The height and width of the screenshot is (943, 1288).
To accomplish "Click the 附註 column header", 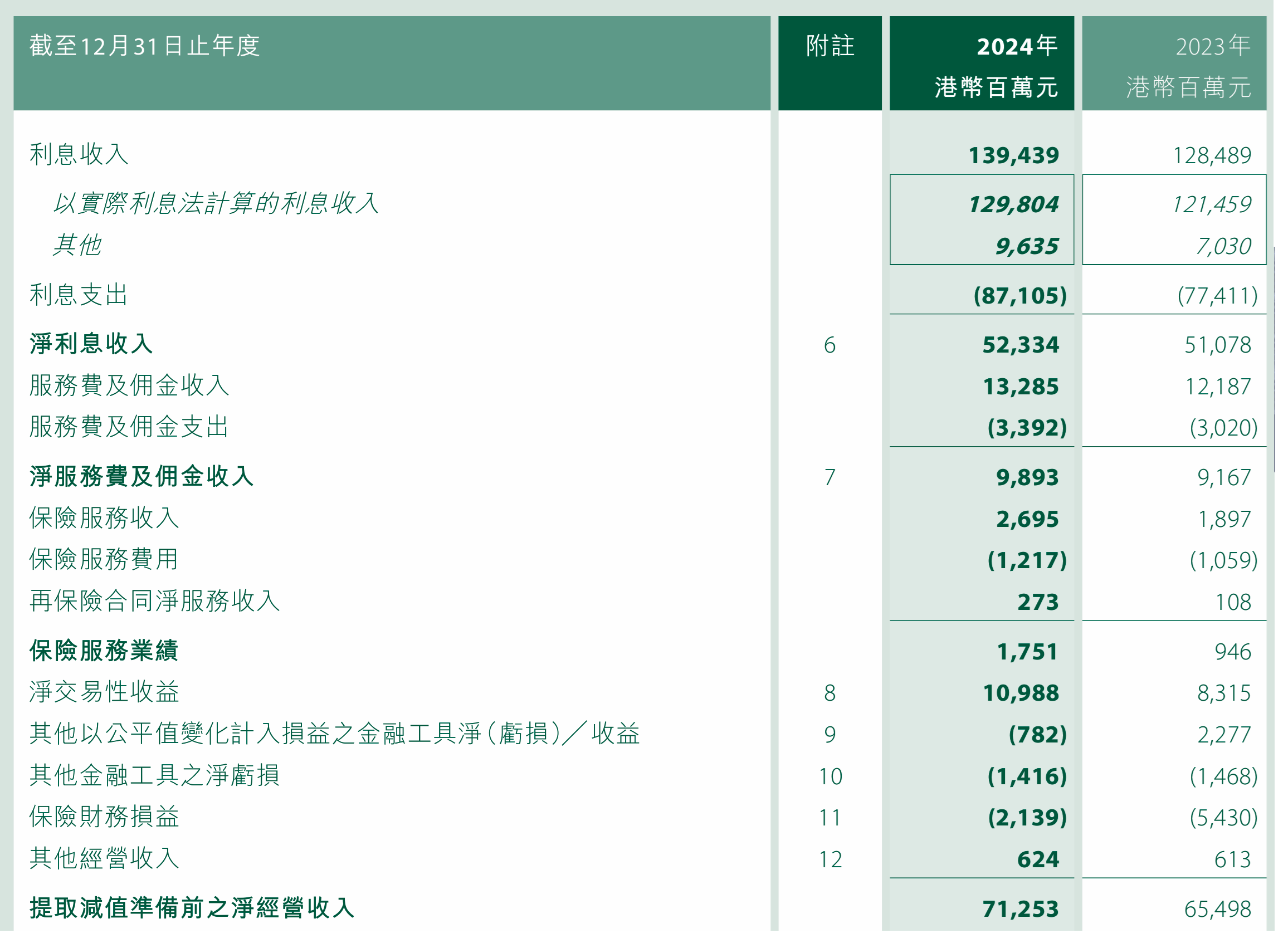I will (x=830, y=46).
